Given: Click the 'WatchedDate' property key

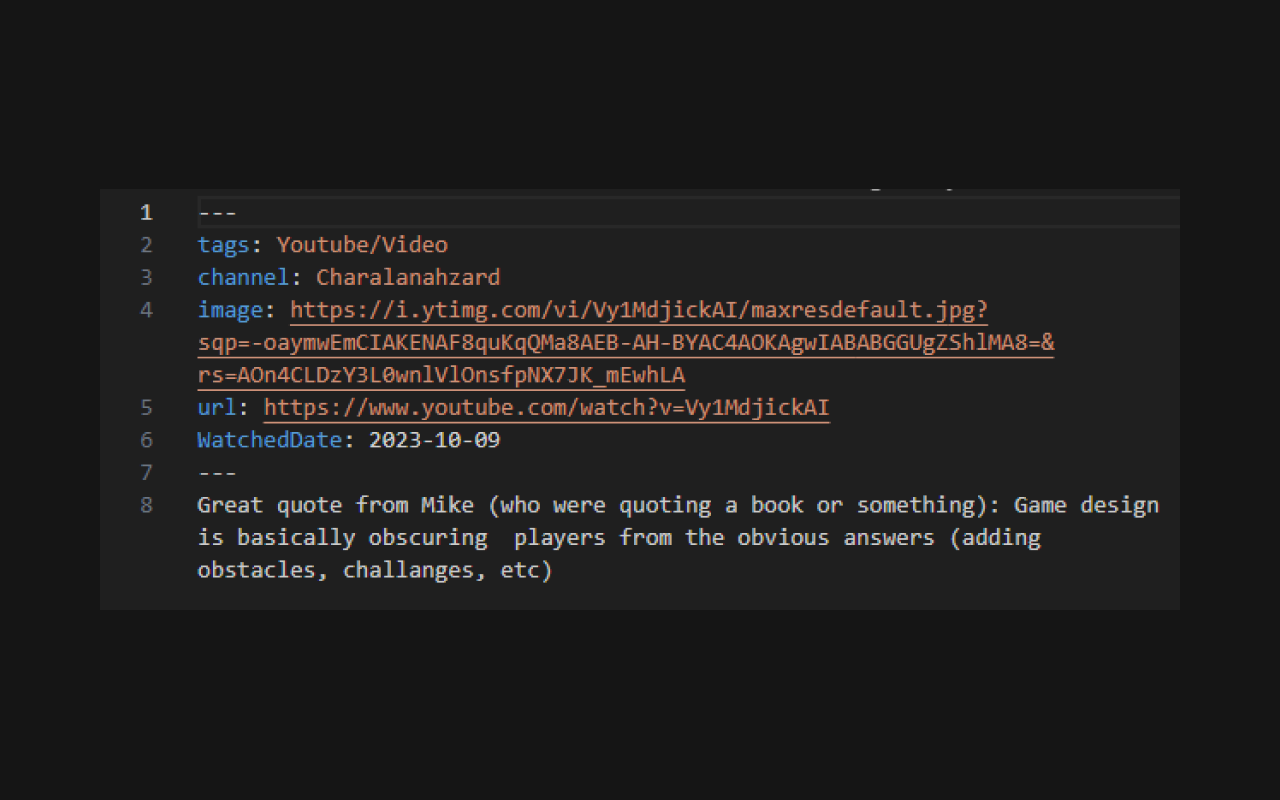Looking at the screenshot, I should point(269,440).
